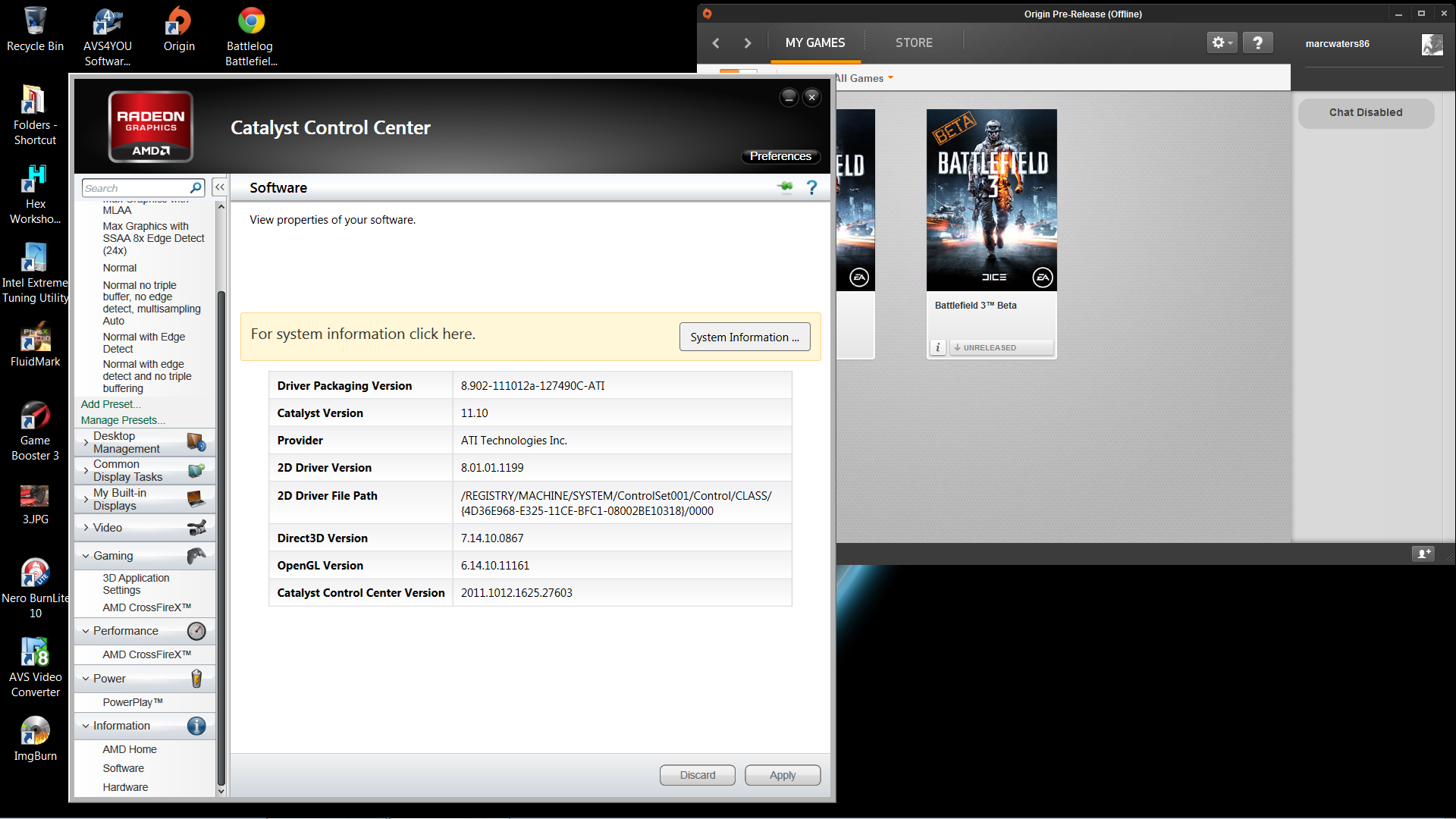Launch the FluidMark desktop icon

[35, 345]
